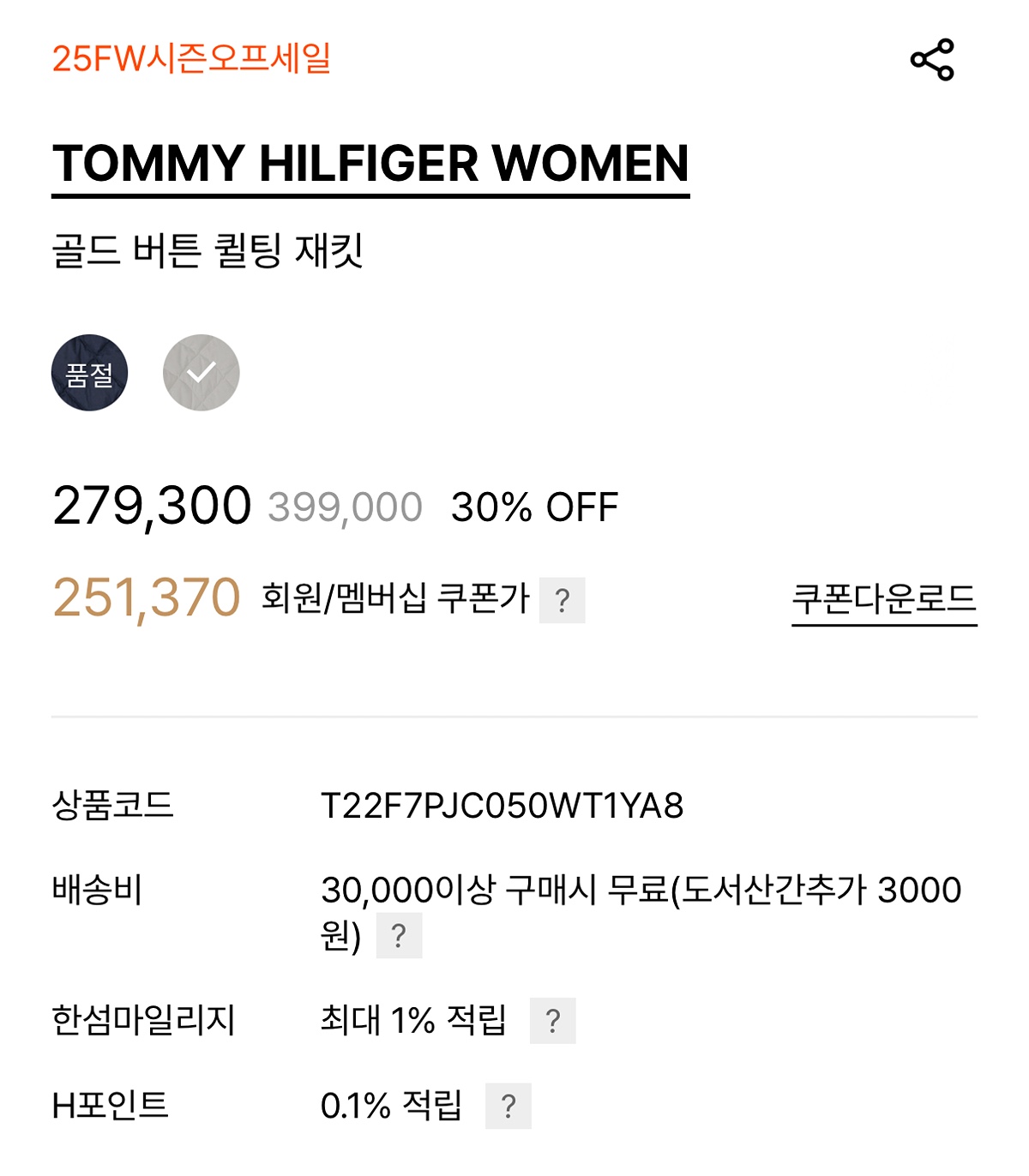This screenshot has height=1176, width=1029.
Task: Tap the 한섬마일리지 row label
Action: 143,1020
